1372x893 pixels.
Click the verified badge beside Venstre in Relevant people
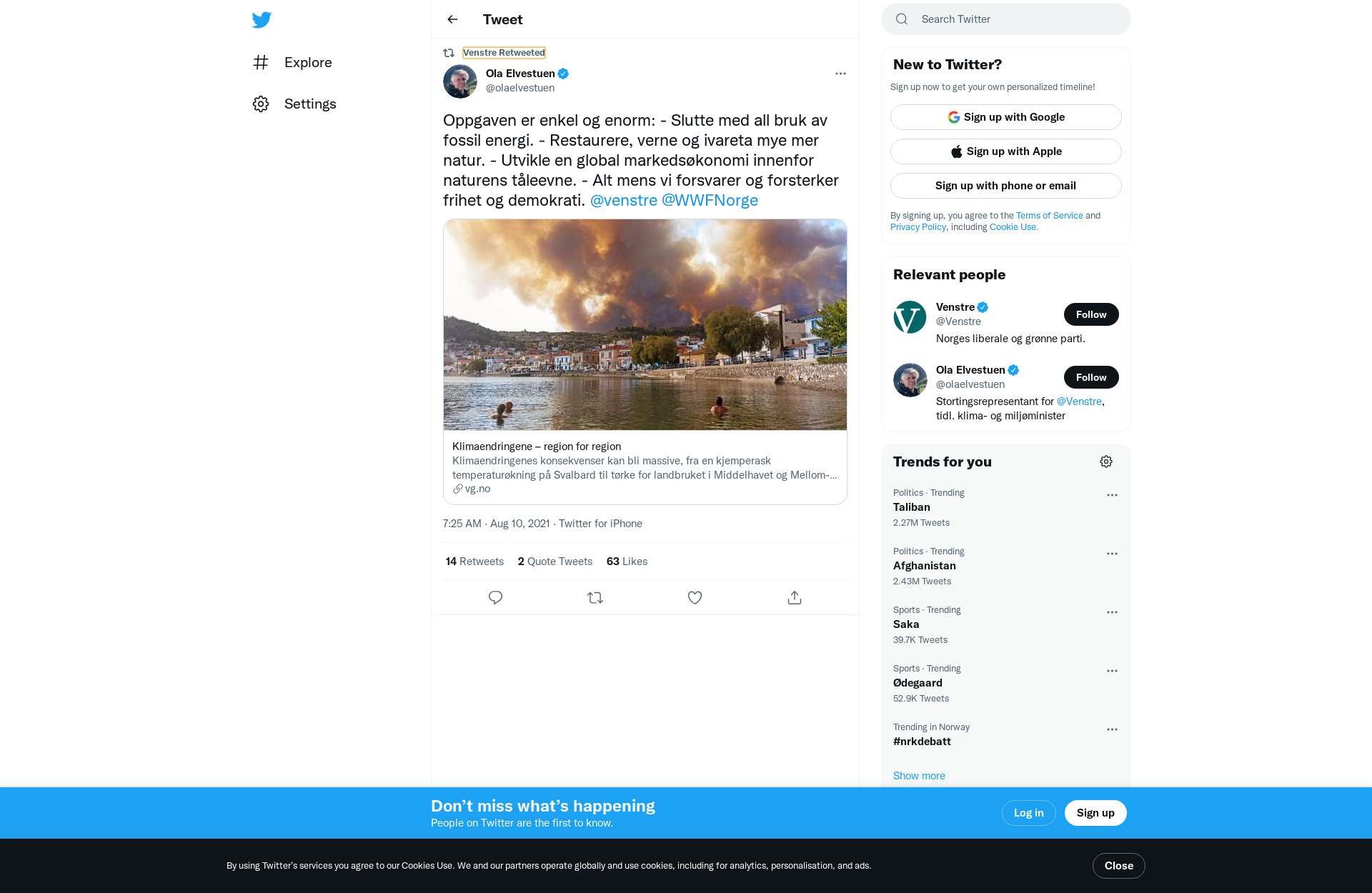tap(983, 307)
